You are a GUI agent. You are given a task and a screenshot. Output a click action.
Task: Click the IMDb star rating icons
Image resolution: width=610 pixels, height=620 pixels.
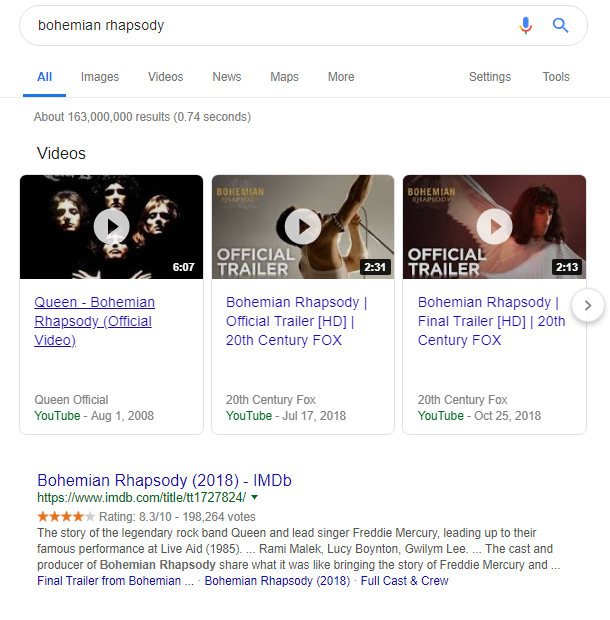pos(66,517)
